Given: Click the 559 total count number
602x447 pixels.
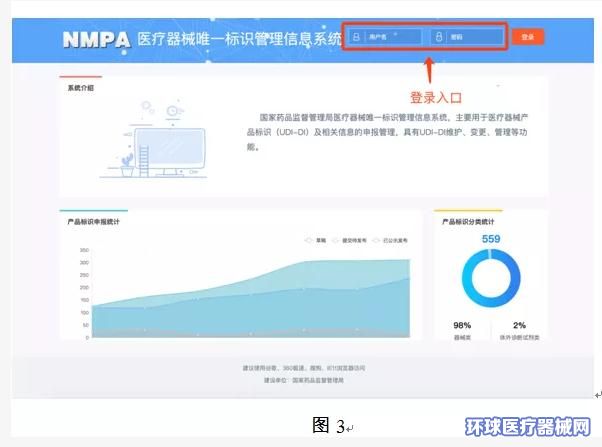Looking at the screenshot, I should pos(491,239).
